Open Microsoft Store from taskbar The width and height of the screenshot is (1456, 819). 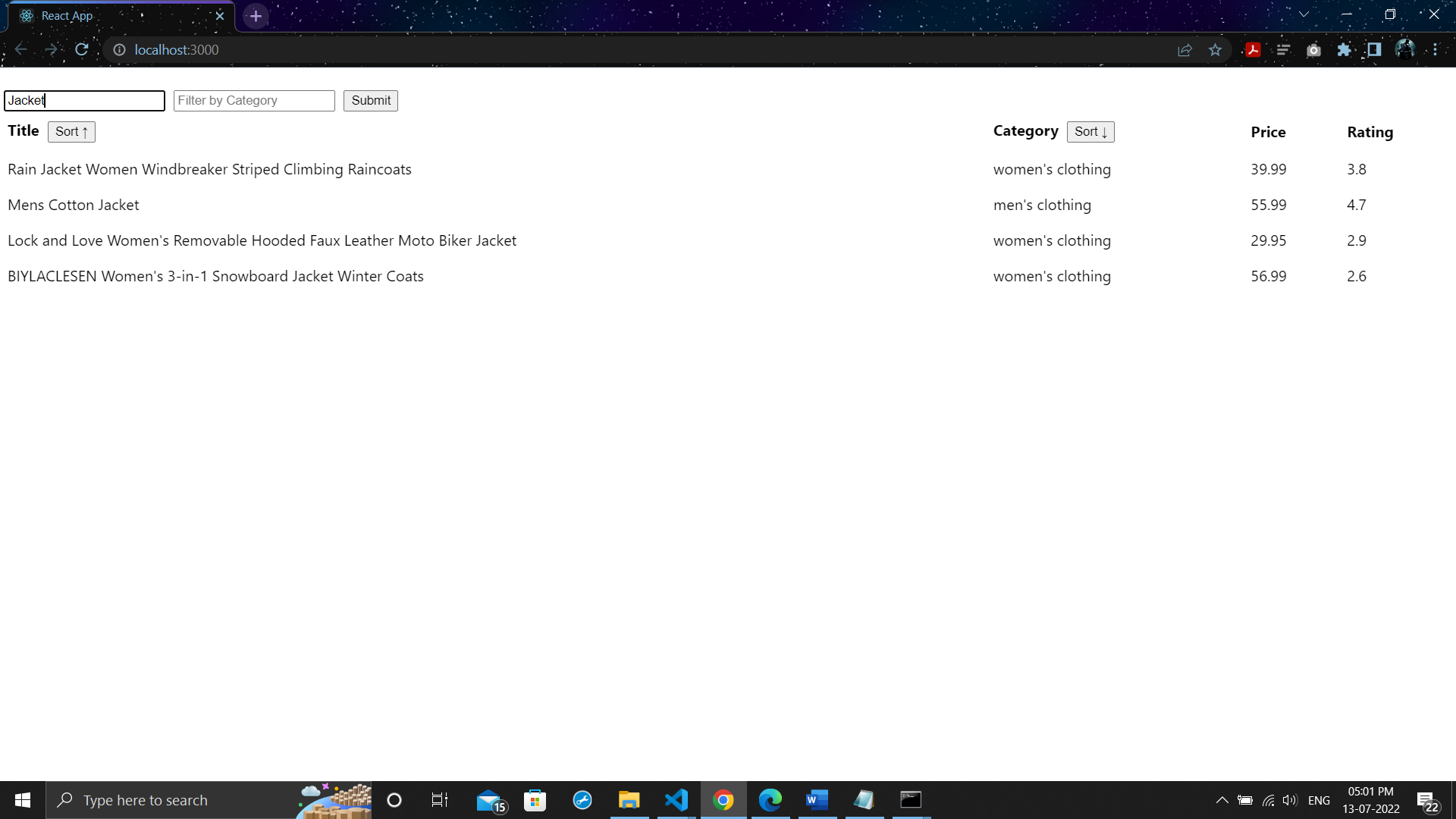pyautogui.click(x=535, y=800)
